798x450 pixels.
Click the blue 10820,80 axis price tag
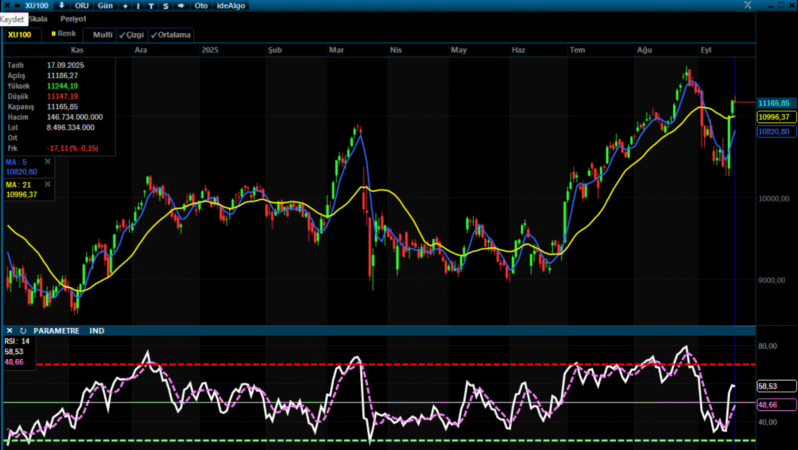(x=776, y=131)
